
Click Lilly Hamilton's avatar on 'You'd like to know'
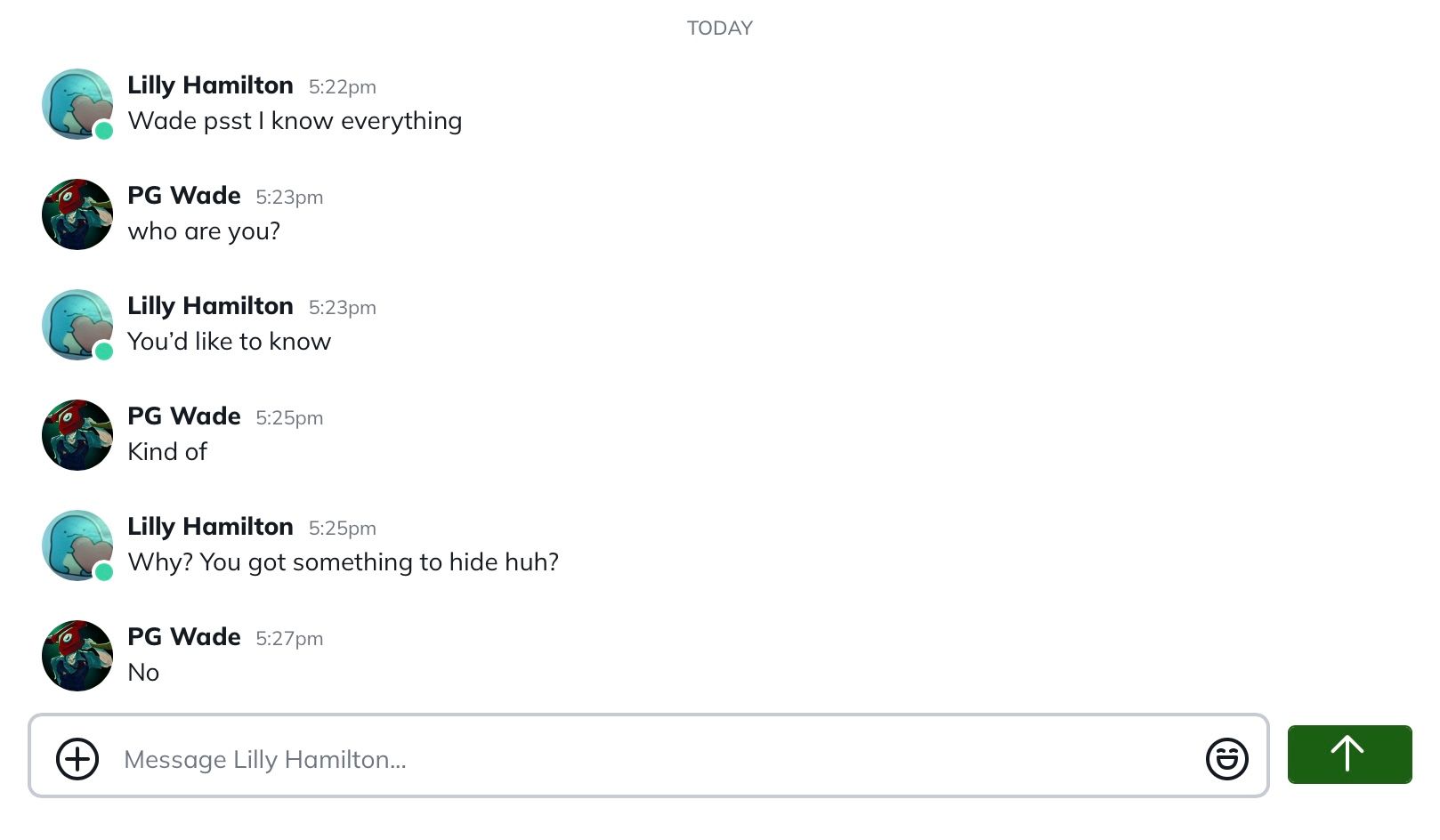click(x=77, y=325)
